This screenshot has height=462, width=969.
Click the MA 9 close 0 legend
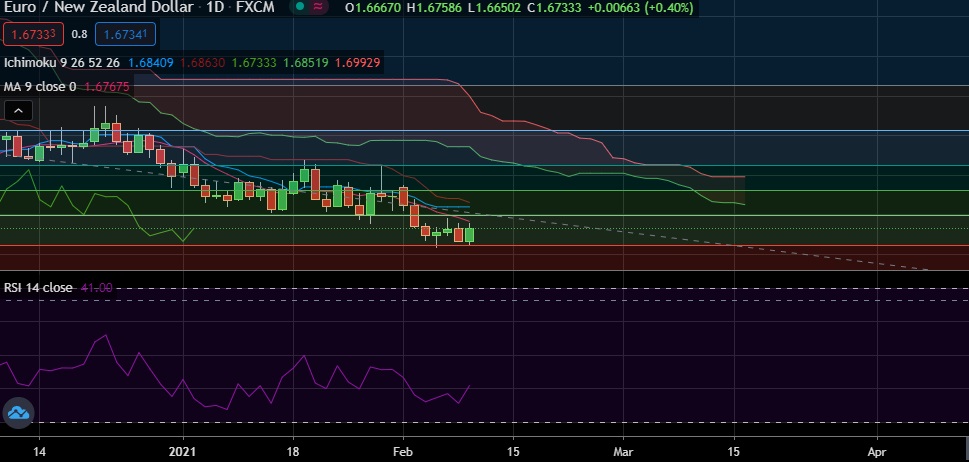(x=40, y=86)
